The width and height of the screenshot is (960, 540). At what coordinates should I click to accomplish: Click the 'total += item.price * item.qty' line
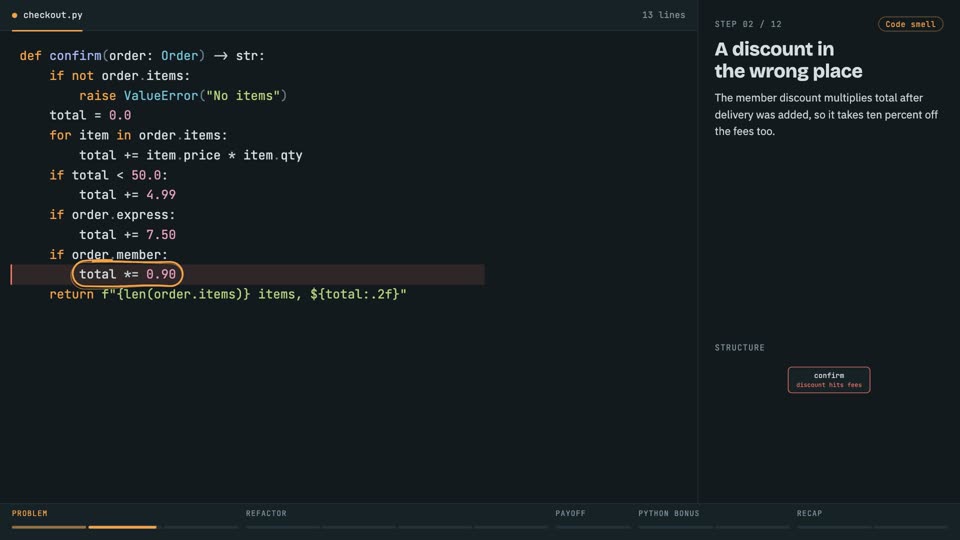pos(191,155)
